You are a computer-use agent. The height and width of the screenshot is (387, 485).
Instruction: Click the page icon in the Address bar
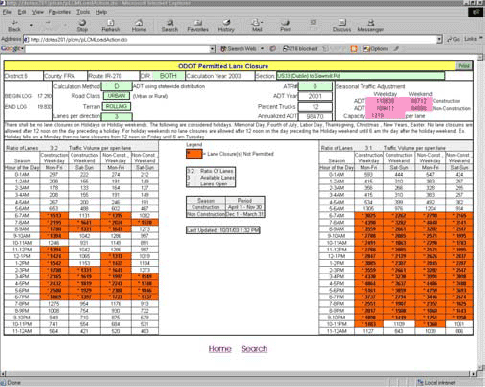(26, 40)
